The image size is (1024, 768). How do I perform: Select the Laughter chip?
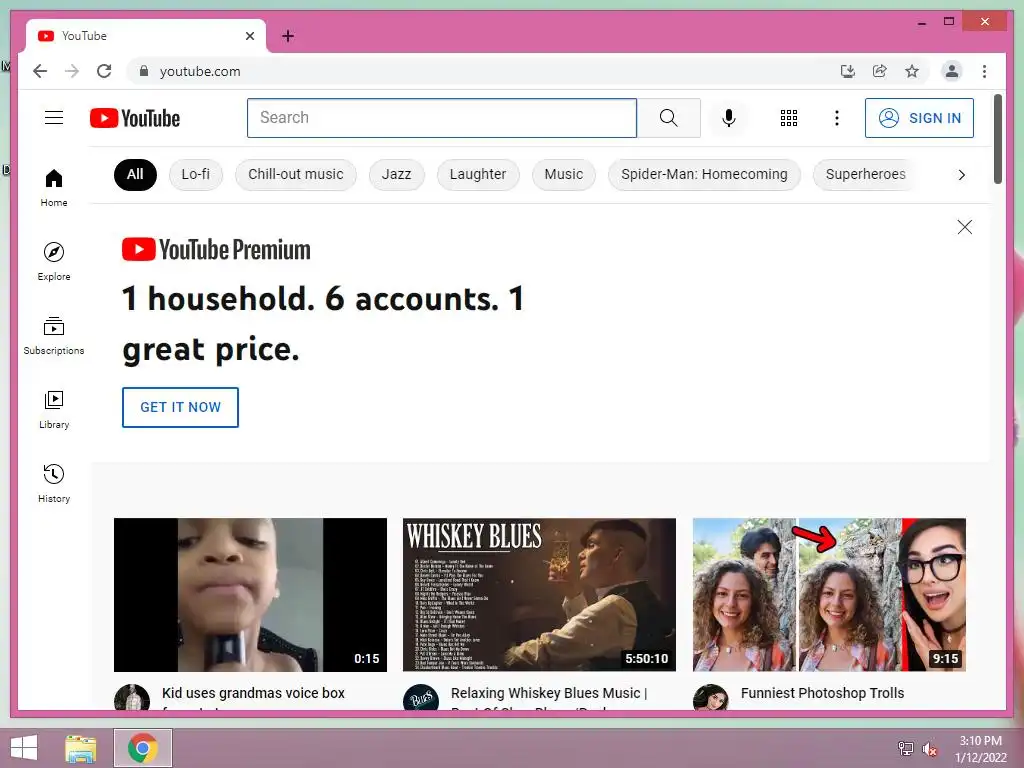click(477, 174)
